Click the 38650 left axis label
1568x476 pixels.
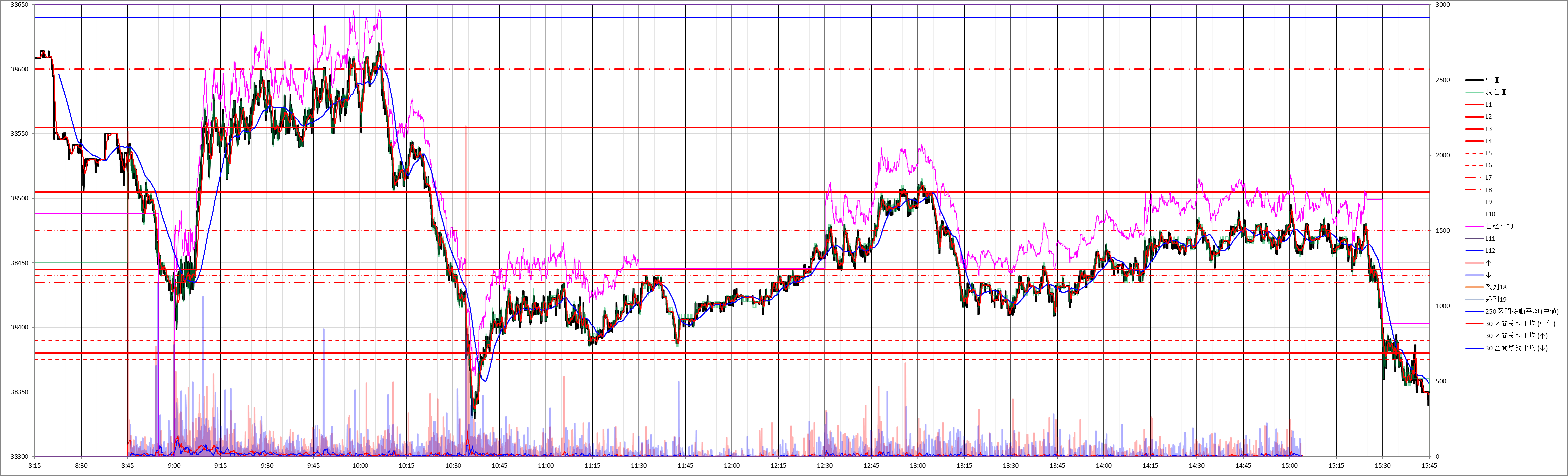[20, 5]
